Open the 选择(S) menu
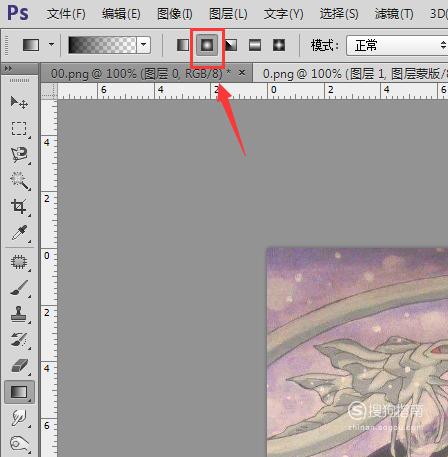448x457 pixels. [x=339, y=14]
